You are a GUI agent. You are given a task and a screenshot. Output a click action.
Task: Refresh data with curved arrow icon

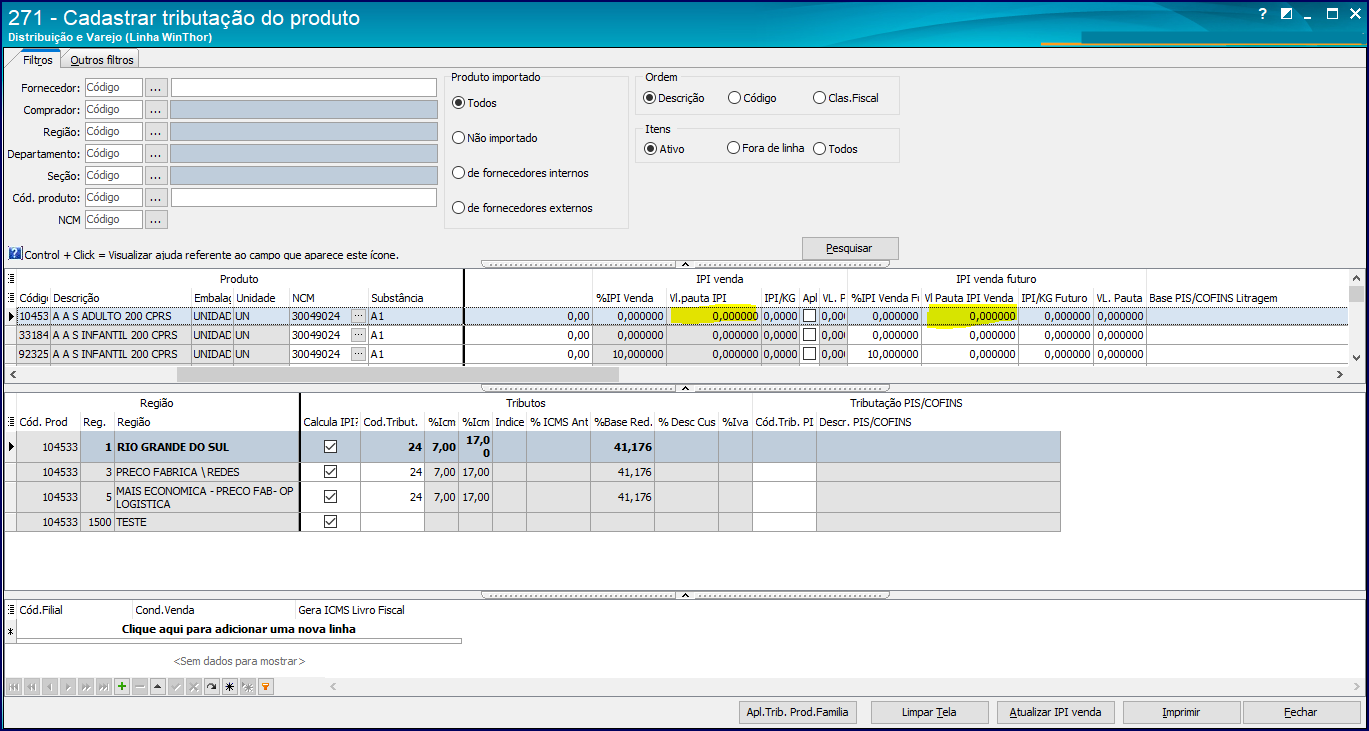pyautogui.click(x=212, y=687)
